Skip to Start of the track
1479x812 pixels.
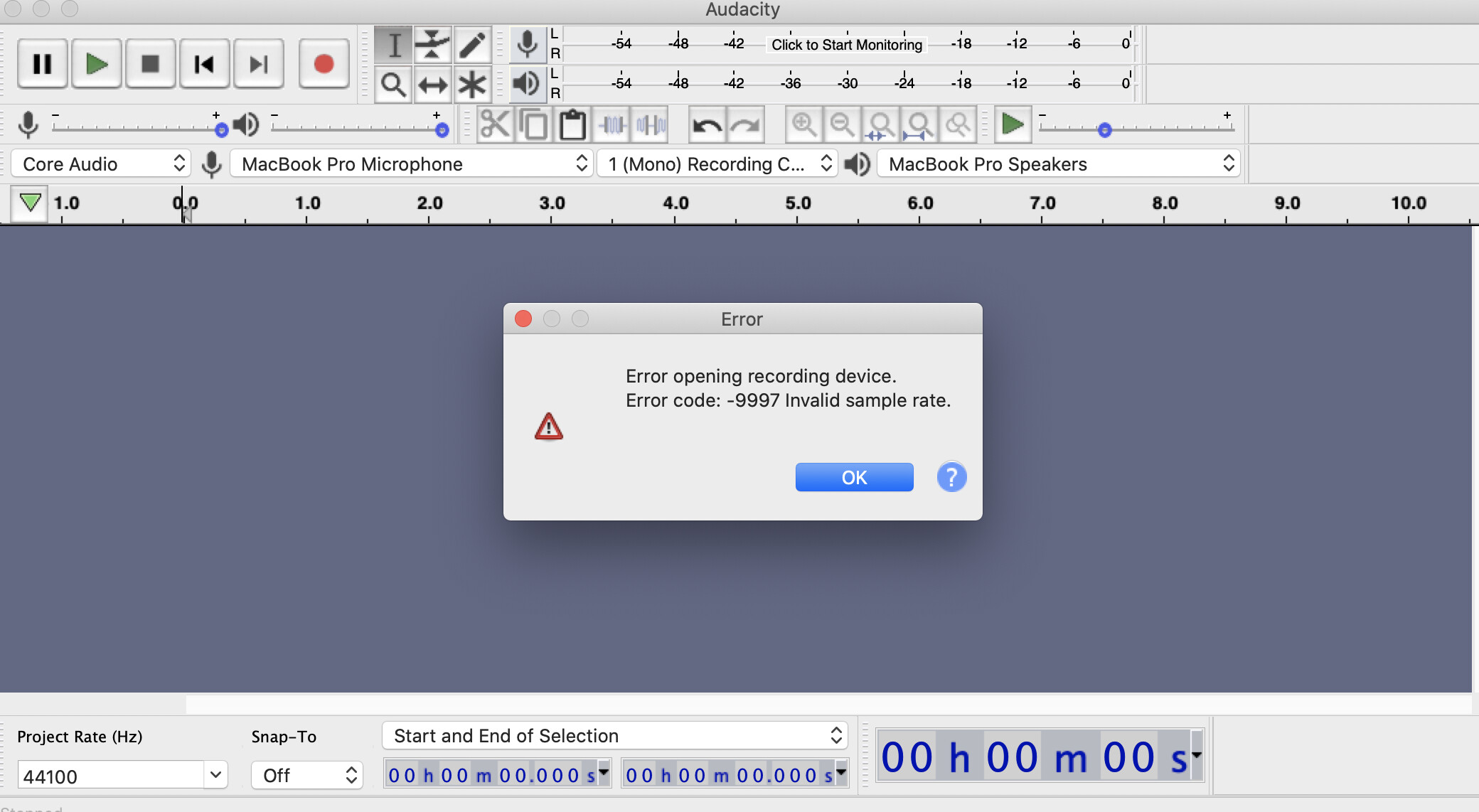pos(205,64)
